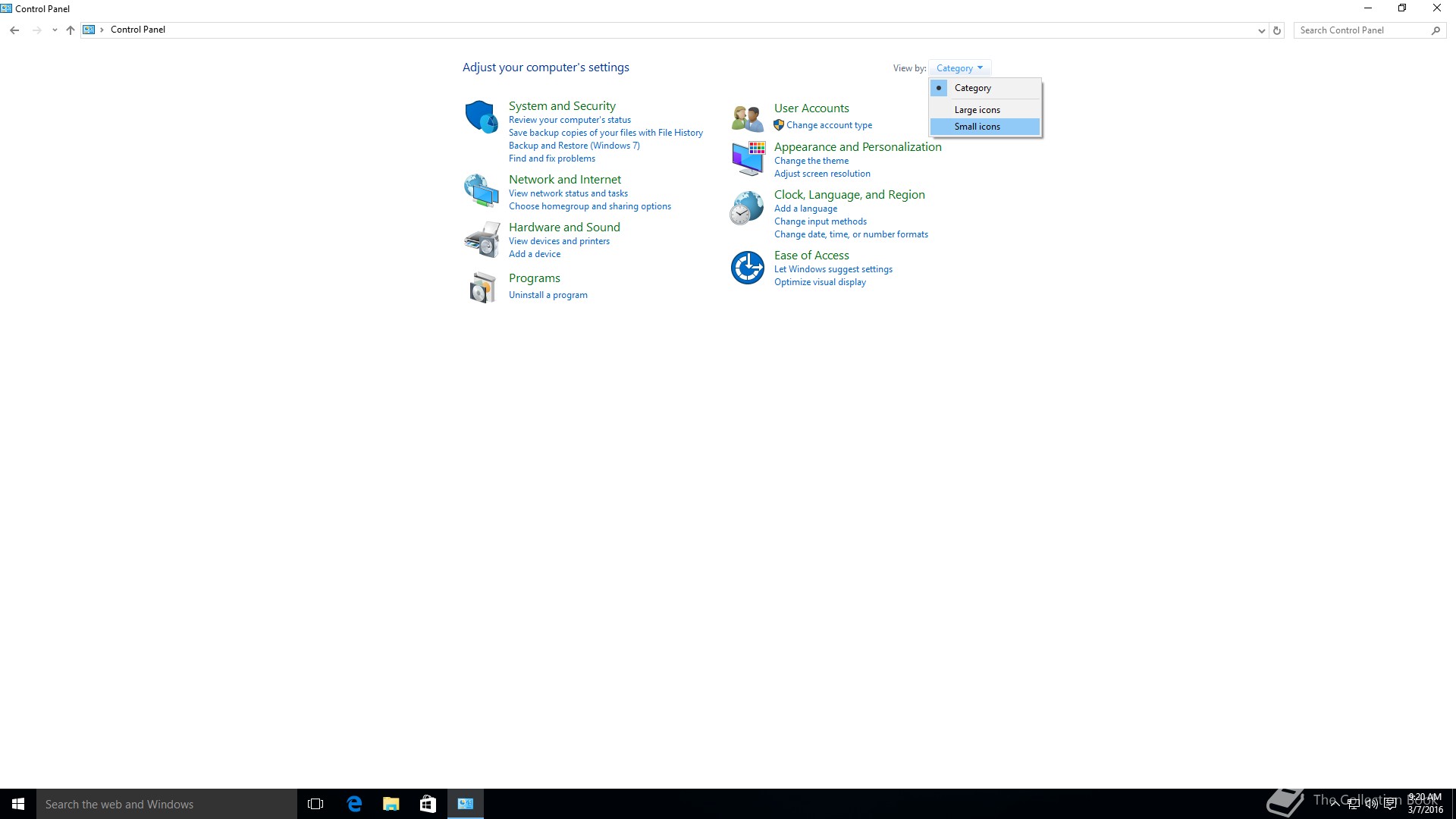Open the User Accounts people icon
Viewport: 1456px width, 819px height.
click(x=747, y=118)
